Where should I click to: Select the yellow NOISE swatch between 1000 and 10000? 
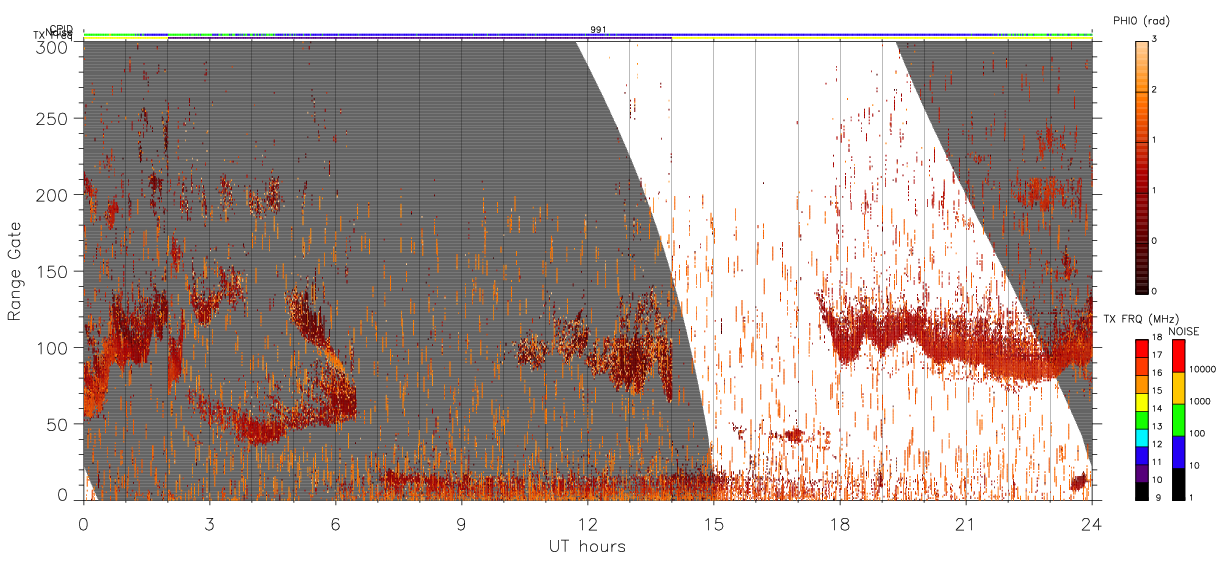click(x=1179, y=388)
